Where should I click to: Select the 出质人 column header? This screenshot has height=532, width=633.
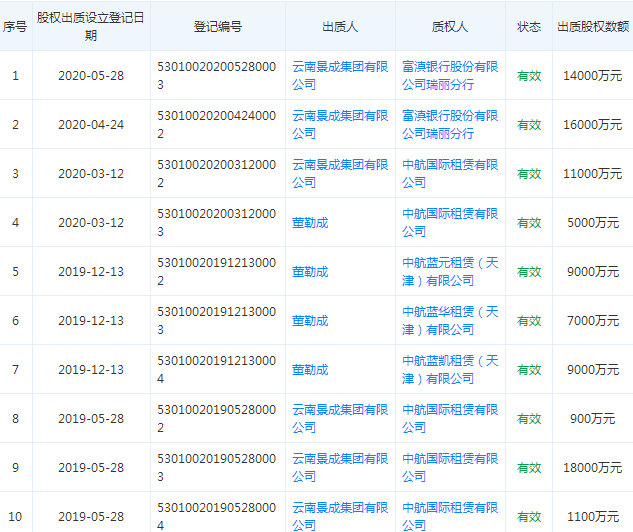tap(340, 27)
